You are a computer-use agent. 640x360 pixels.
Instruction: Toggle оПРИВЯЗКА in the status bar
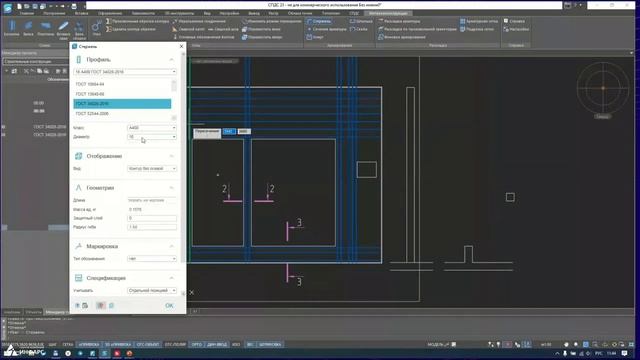tap(89, 344)
